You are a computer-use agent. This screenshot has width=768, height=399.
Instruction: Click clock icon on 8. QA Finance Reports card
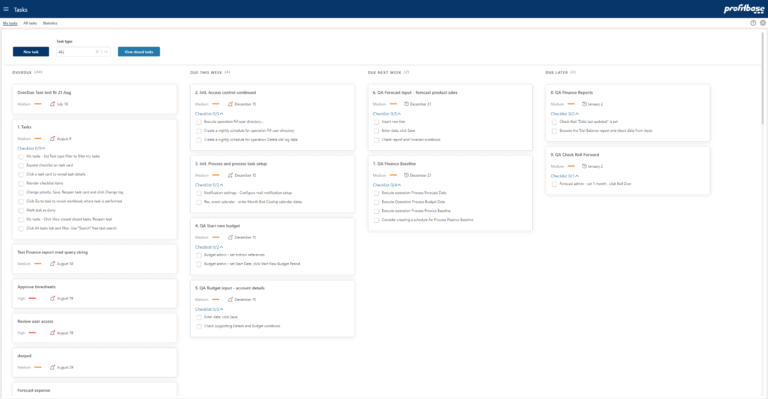point(584,104)
